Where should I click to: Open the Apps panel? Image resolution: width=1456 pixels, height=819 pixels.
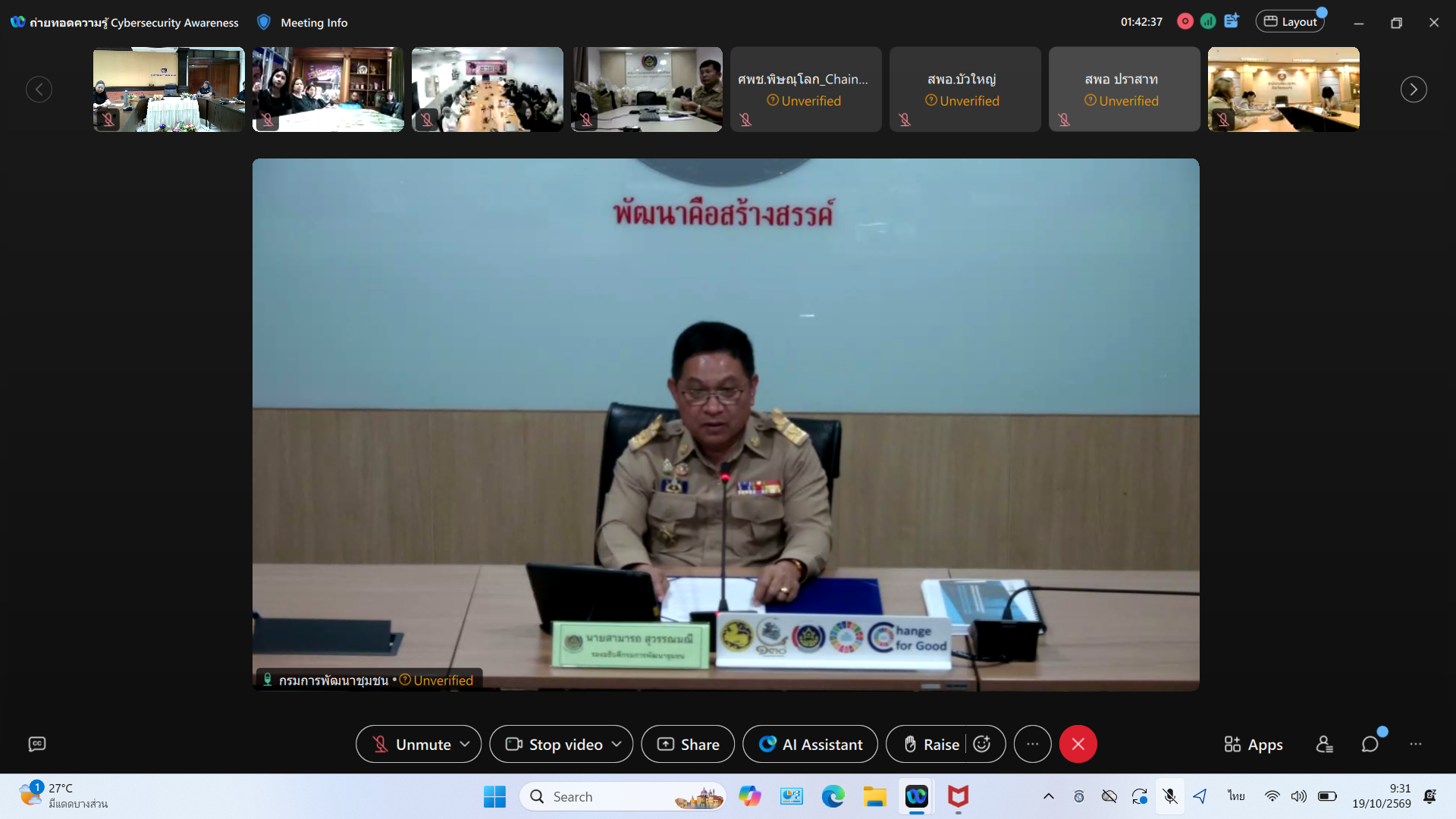pyautogui.click(x=1253, y=745)
